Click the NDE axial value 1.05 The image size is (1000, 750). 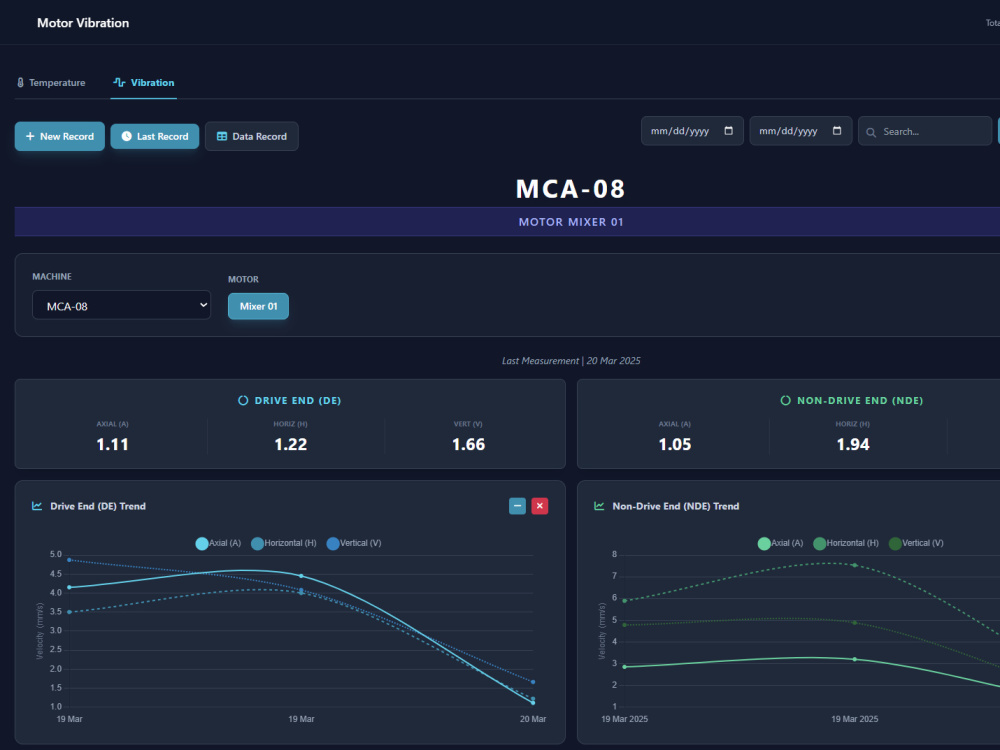tap(675, 445)
